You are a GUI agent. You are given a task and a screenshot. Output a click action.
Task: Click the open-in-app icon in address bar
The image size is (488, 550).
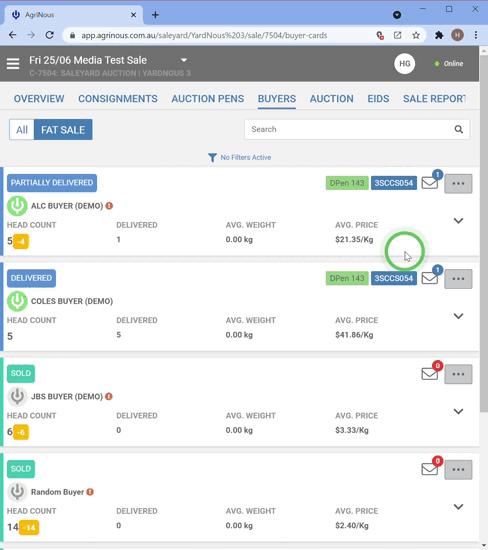pyautogui.click(x=397, y=35)
